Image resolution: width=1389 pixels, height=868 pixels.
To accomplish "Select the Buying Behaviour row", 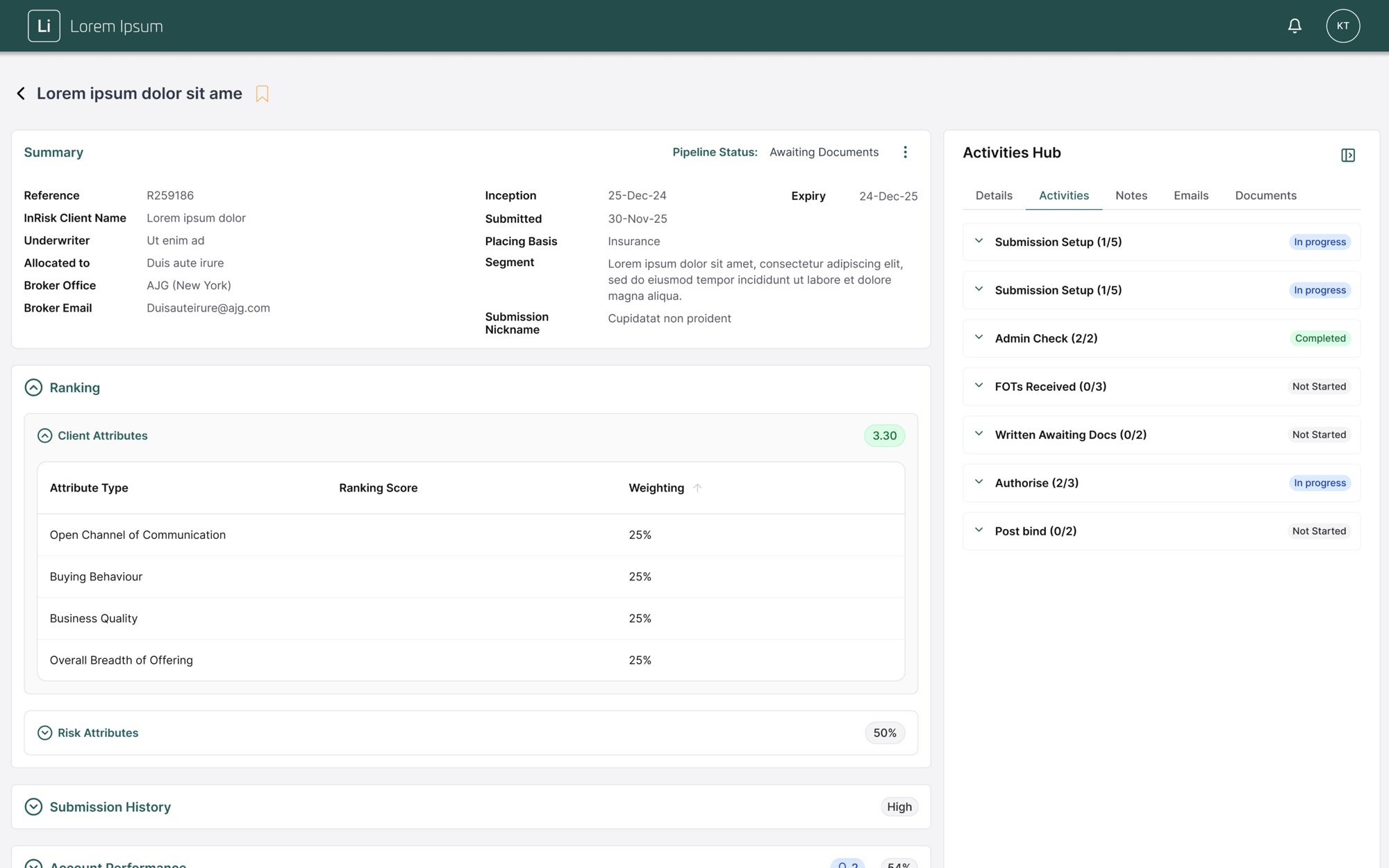I will (x=471, y=576).
